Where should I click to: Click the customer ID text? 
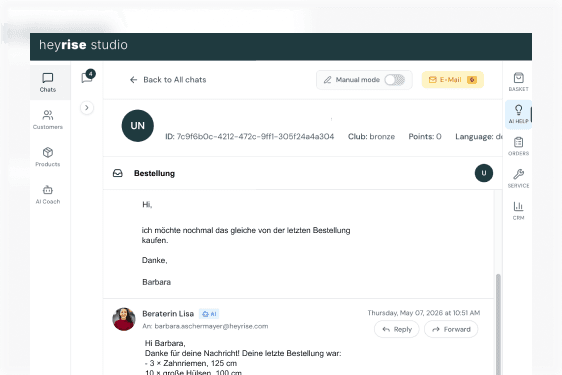[x=249, y=137]
